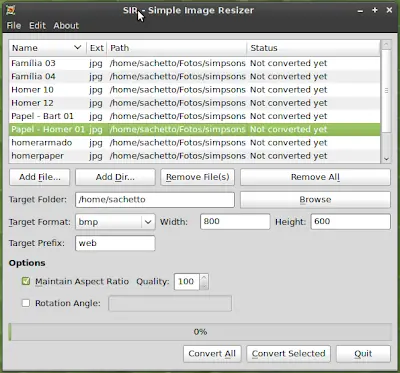
Task: Open the Target Format bmp dropdown
Action: tap(115, 222)
